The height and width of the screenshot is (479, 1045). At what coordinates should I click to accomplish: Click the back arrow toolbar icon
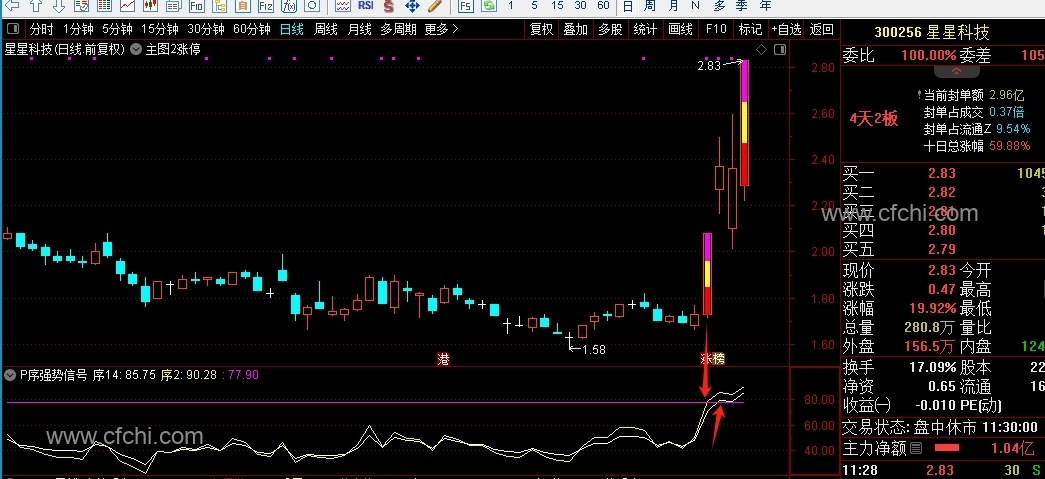click(14, 6)
